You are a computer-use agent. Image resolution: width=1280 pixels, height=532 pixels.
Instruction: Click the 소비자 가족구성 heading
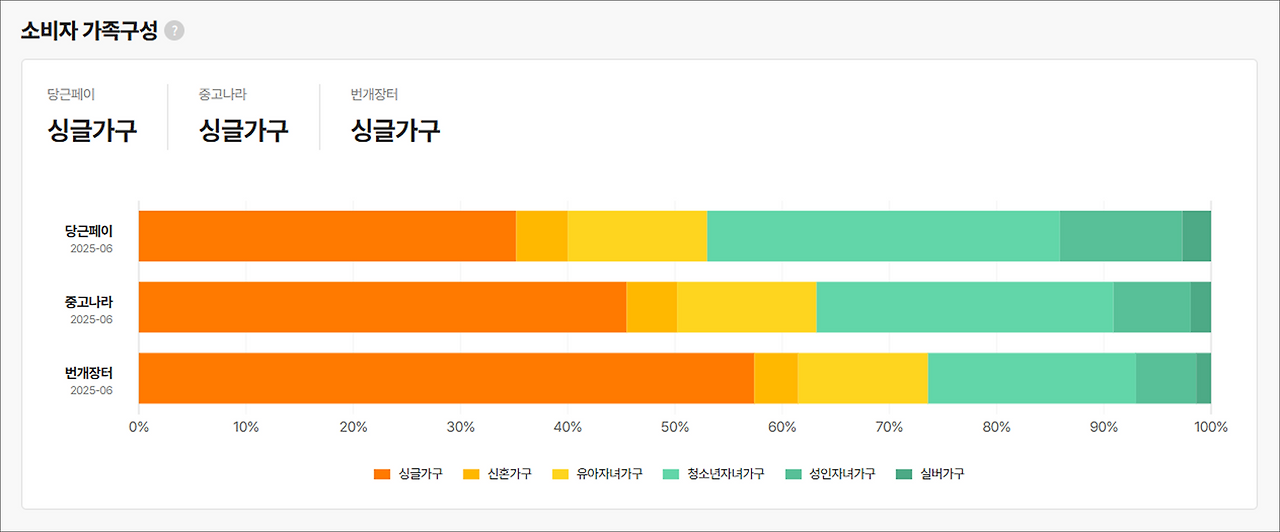pyautogui.click(x=89, y=31)
